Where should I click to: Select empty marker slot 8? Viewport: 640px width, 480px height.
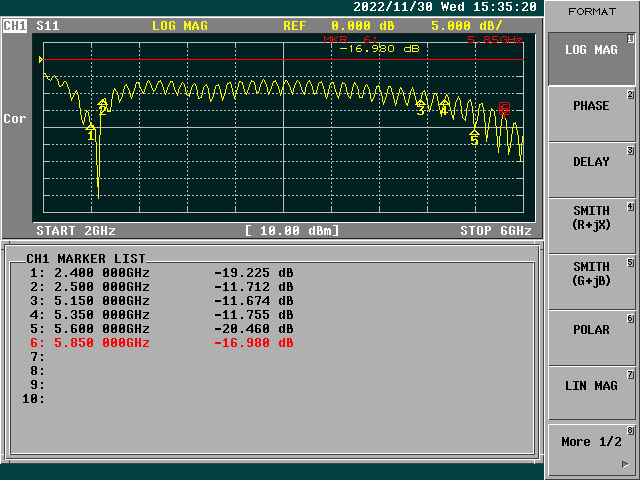[x=37, y=371]
